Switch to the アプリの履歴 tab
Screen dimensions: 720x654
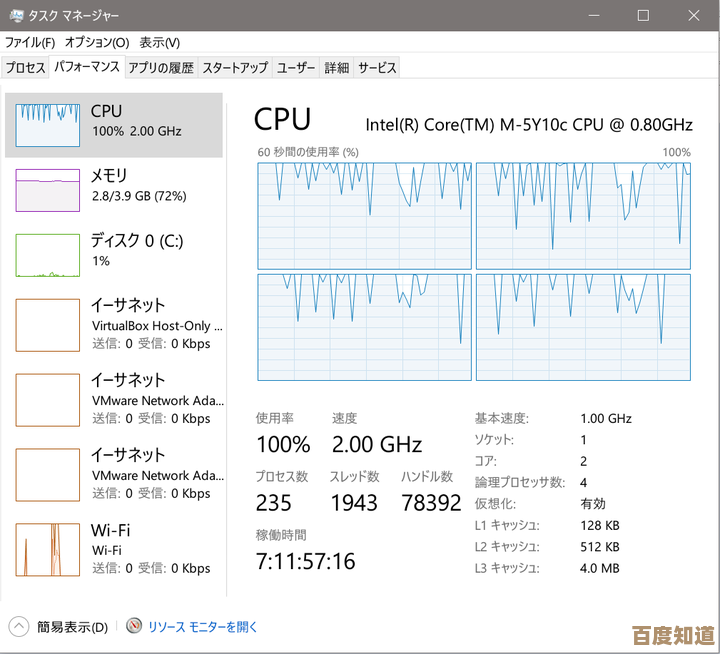point(161,68)
